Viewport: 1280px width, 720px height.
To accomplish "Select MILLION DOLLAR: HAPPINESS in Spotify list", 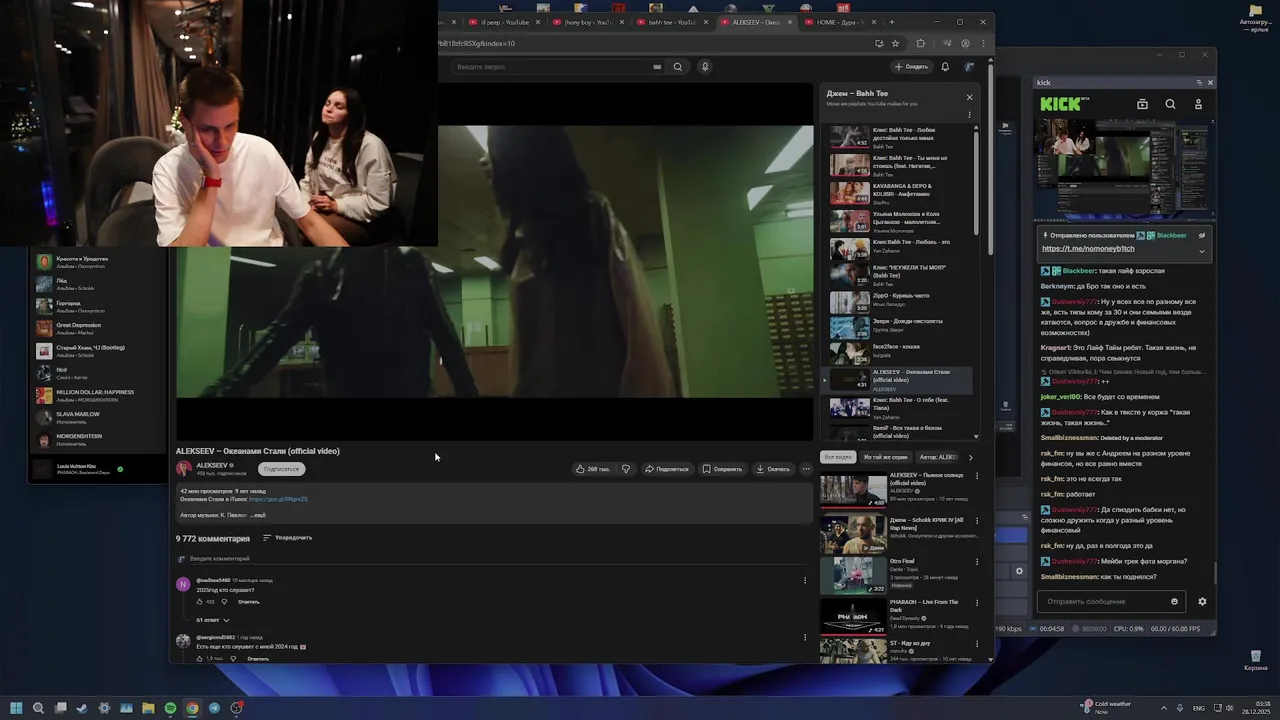I will (x=98, y=395).
